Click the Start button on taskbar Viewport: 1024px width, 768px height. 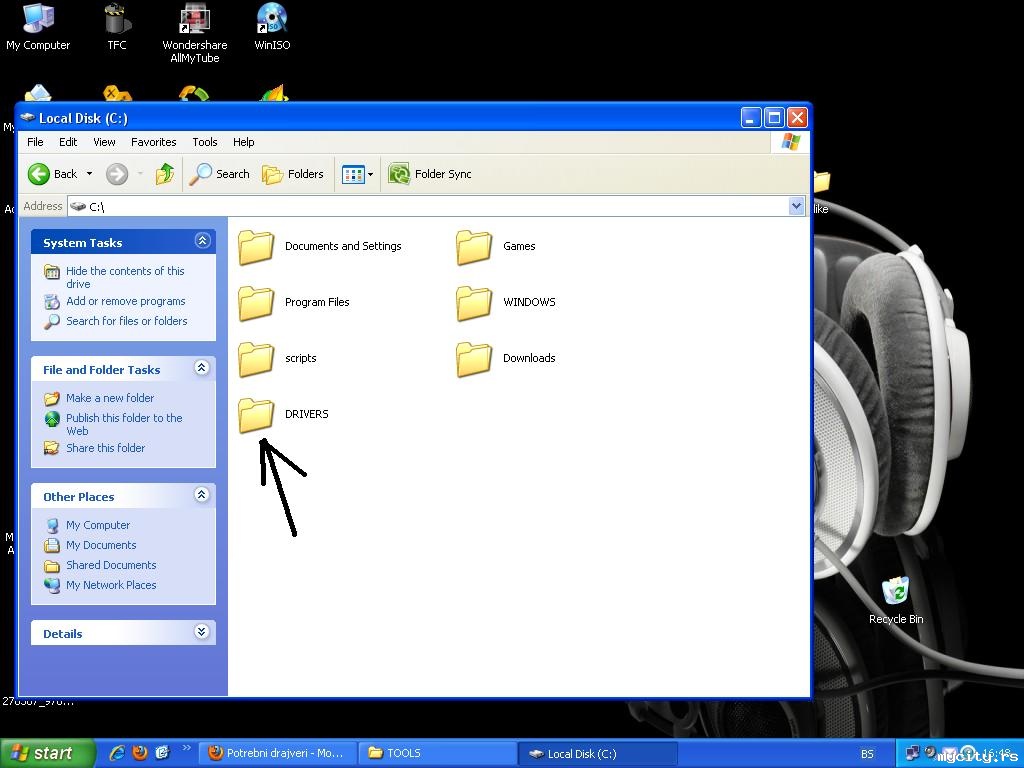tap(47, 753)
